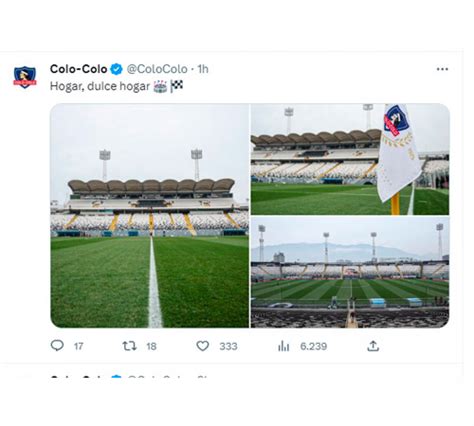Open the striped pitch with mountains photo
This screenshot has width=474, height=426.
350,272
